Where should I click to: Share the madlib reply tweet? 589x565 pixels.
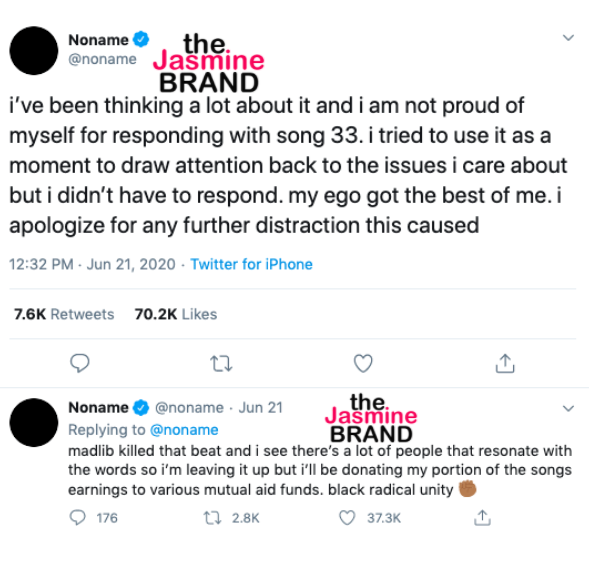[482, 517]
